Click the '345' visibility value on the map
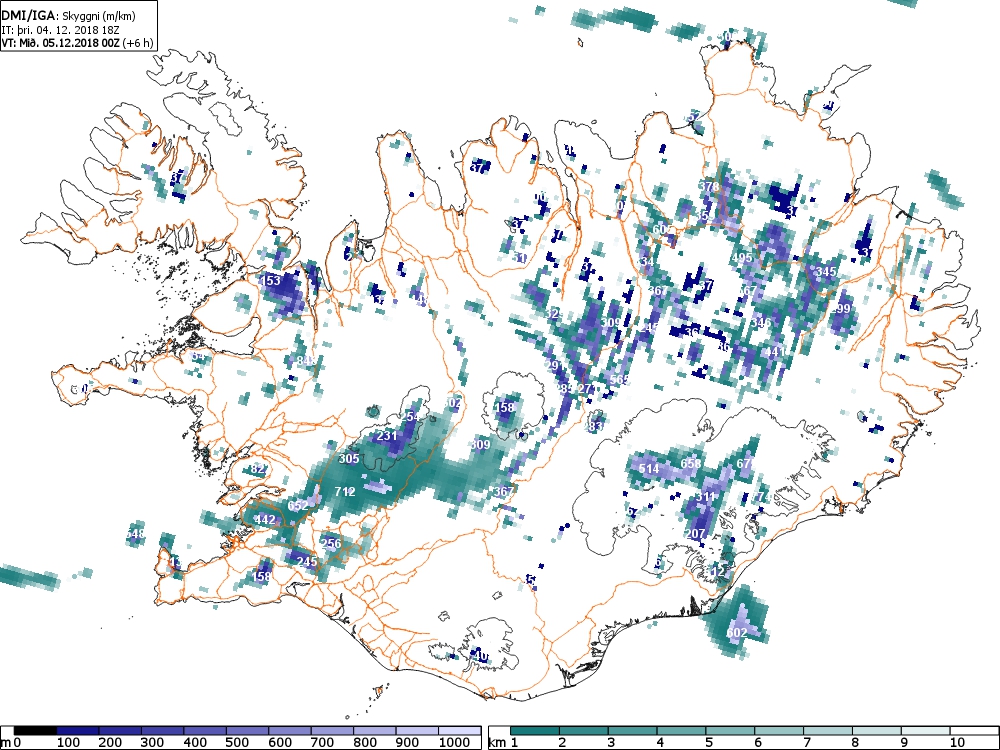 coord(825,272)
